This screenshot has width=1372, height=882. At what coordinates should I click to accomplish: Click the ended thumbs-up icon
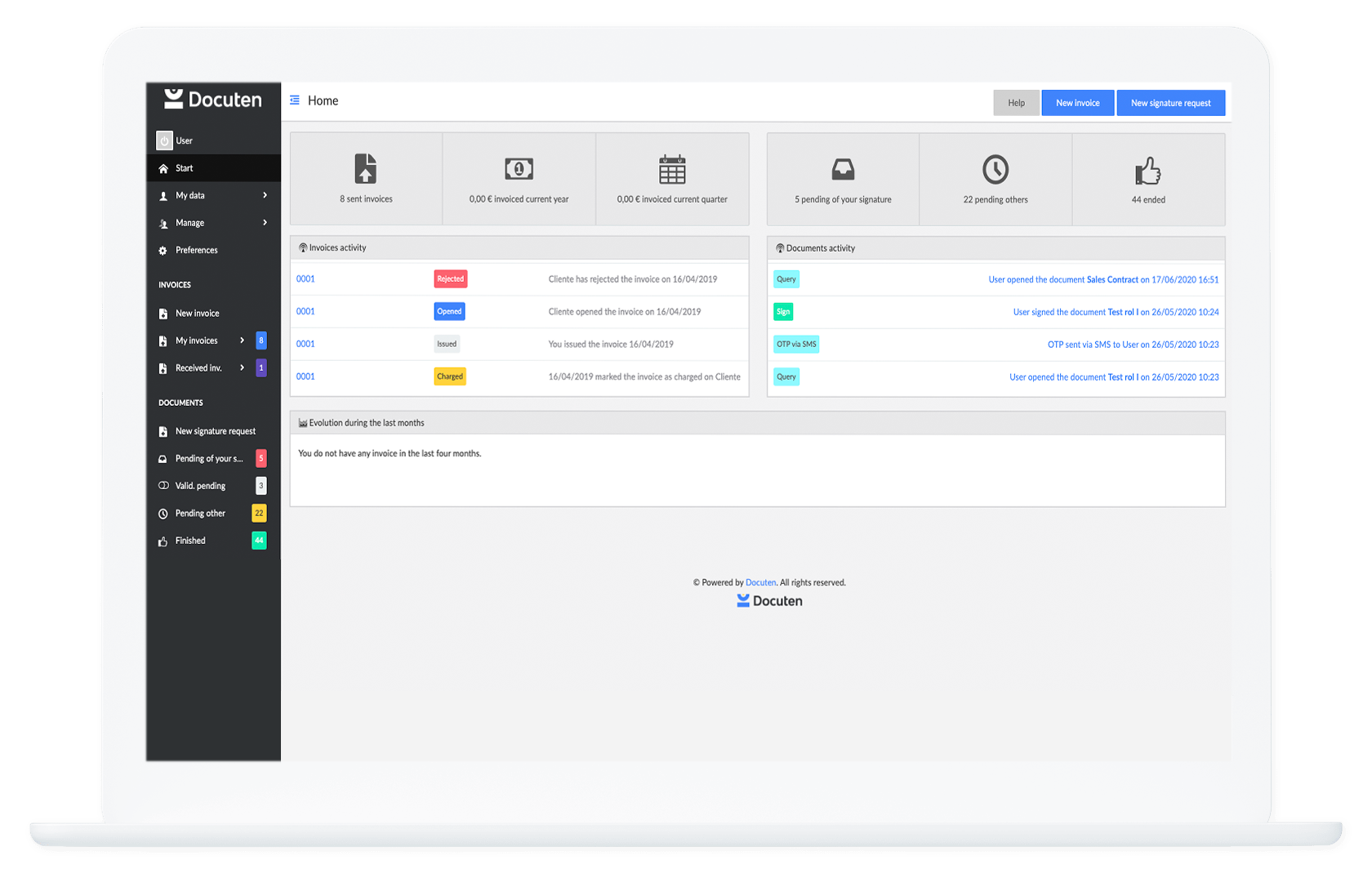[1148, 171]
